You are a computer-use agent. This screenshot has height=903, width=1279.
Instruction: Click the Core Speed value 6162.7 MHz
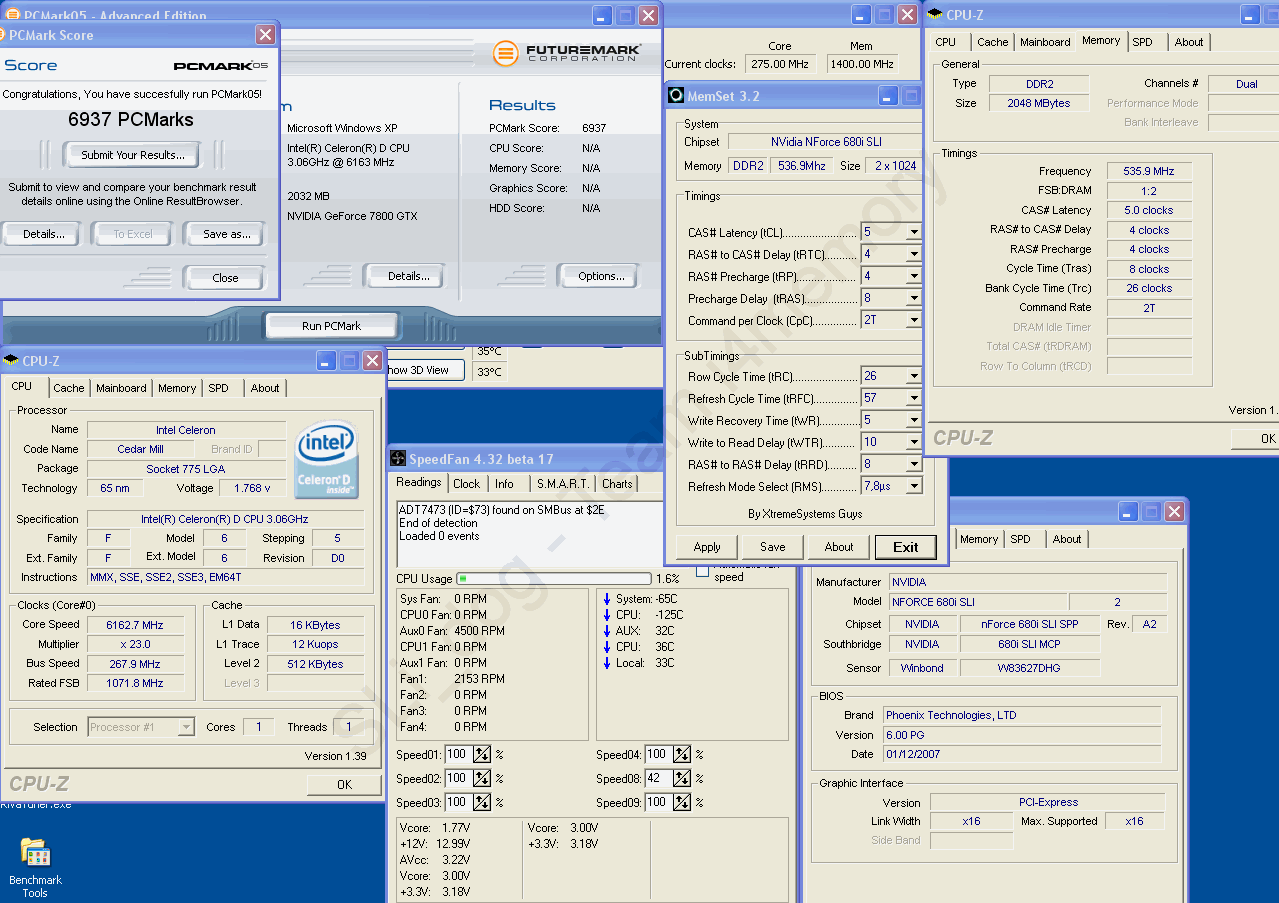click(x=134, y=625)
